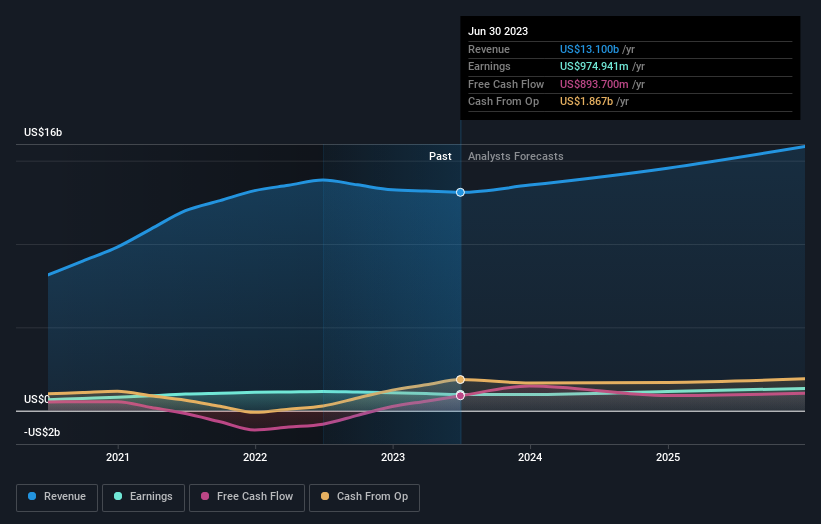Click the Jun 30 2023 tooltip date

click(x=498, y=31)
